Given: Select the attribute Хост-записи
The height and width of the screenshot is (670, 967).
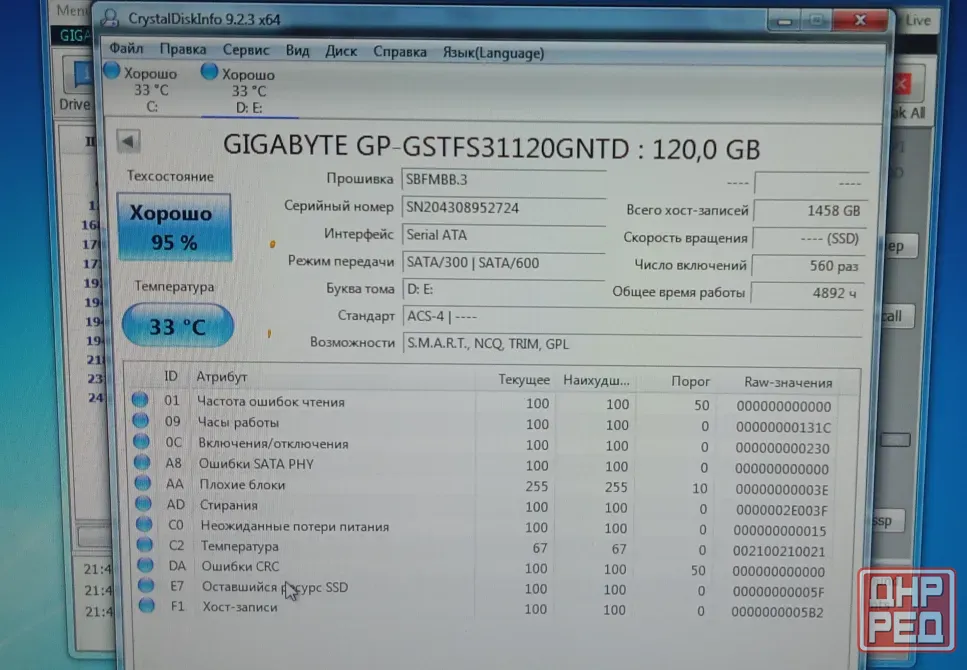Looking at the screenshot, I should coord(240,607).
